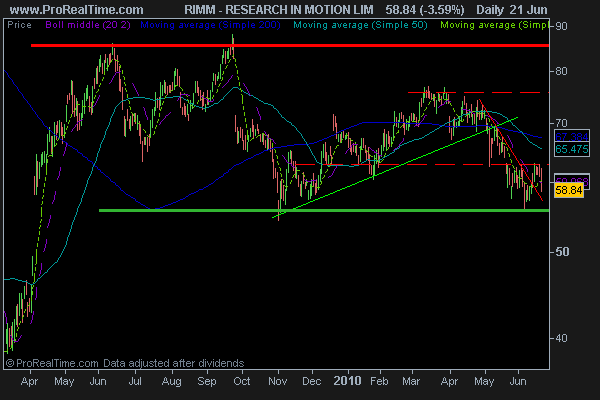Click the RIMM - RESEARCH IN MOTION LIM title
600x400 pixels.
(279, 10)
